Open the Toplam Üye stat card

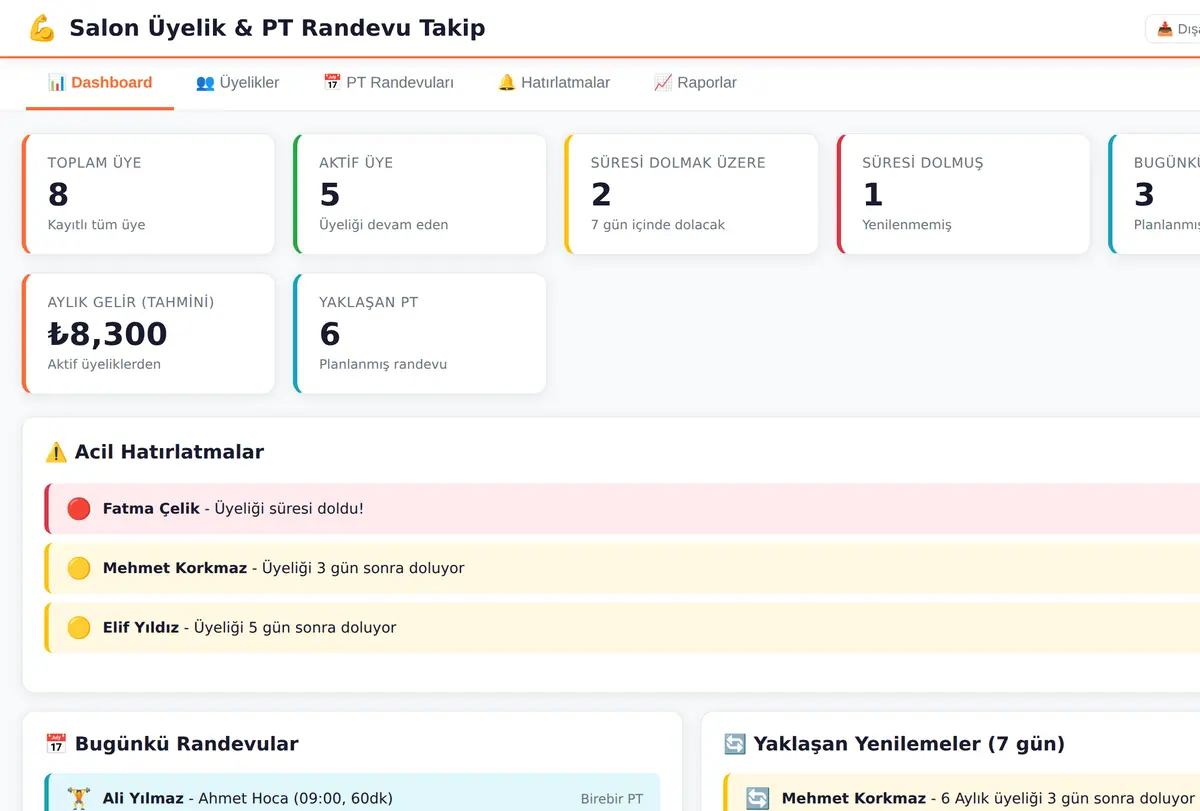point(148,194)
